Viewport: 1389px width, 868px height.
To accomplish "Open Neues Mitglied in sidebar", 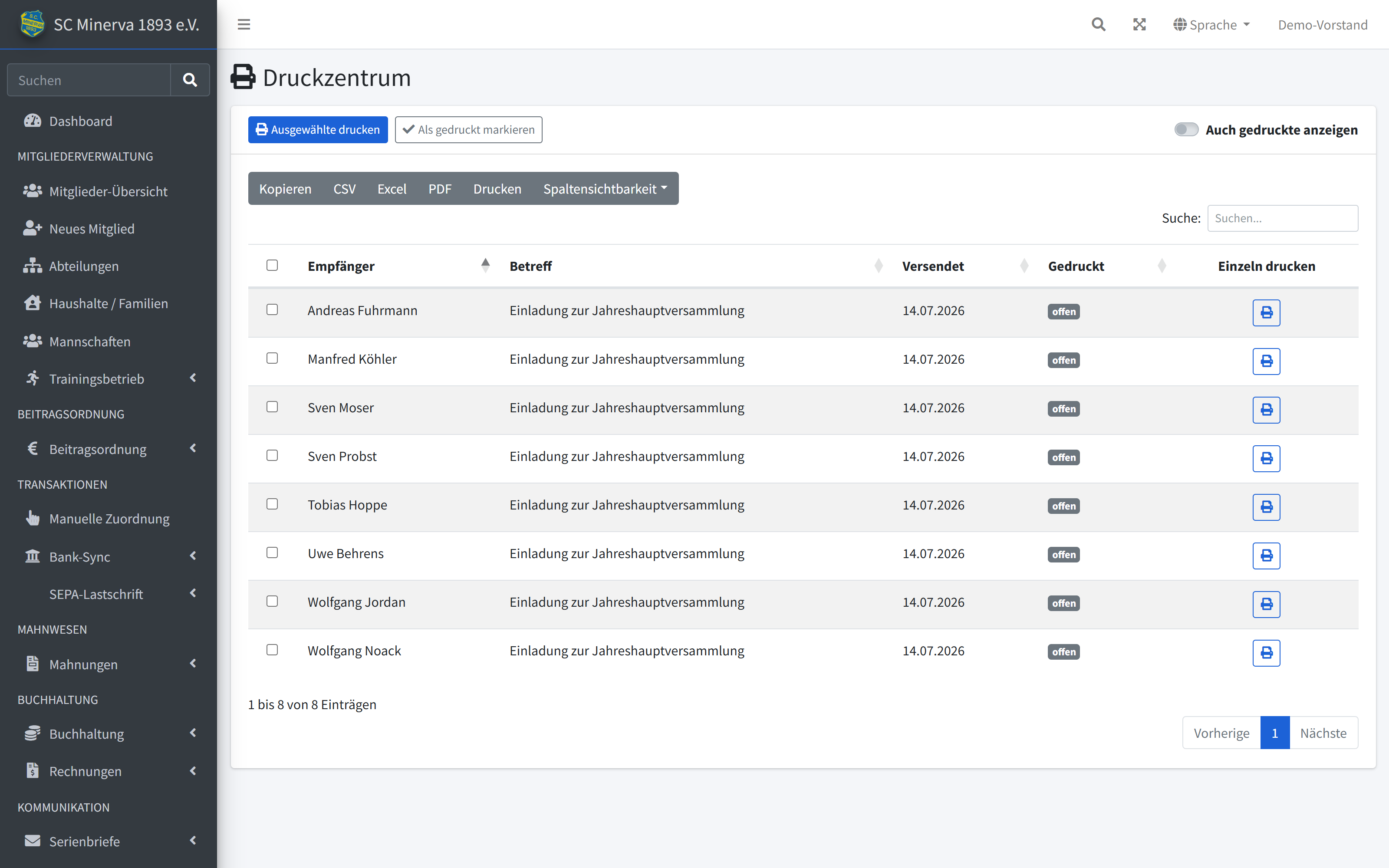I will pos(109,228).
